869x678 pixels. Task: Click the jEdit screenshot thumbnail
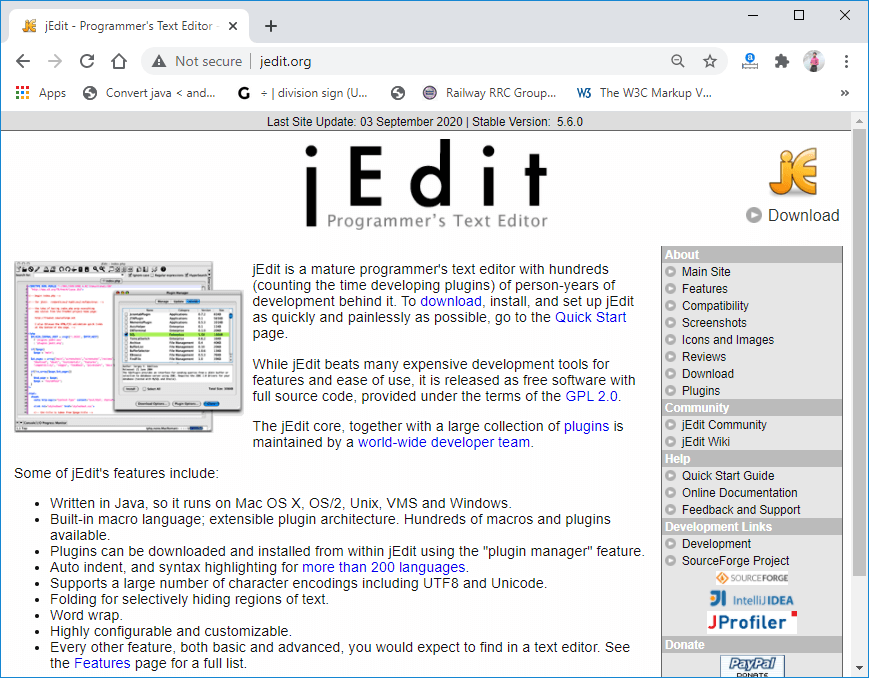click(x=129, y=346)
